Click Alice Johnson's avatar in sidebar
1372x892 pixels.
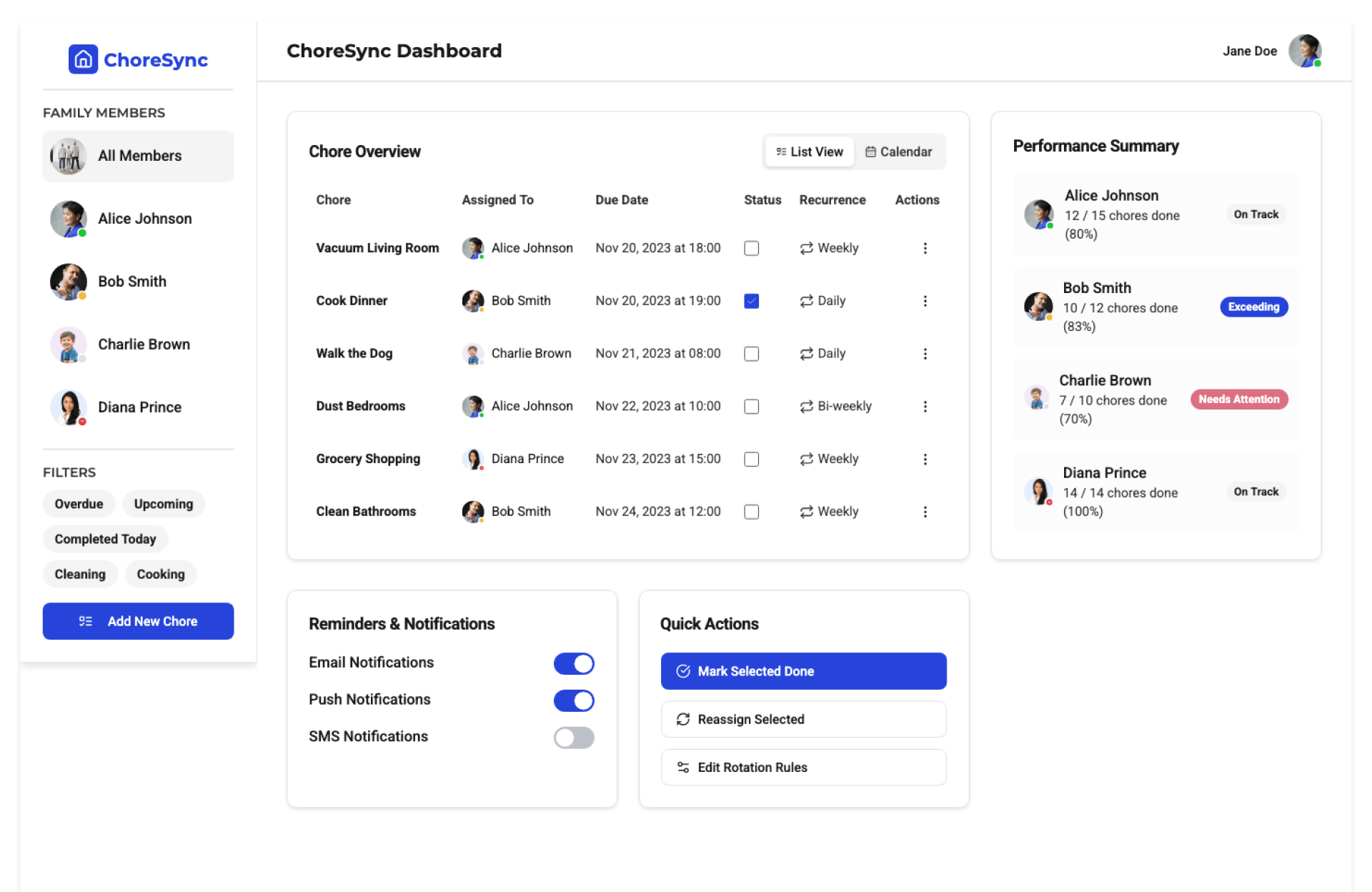(68, 219)
